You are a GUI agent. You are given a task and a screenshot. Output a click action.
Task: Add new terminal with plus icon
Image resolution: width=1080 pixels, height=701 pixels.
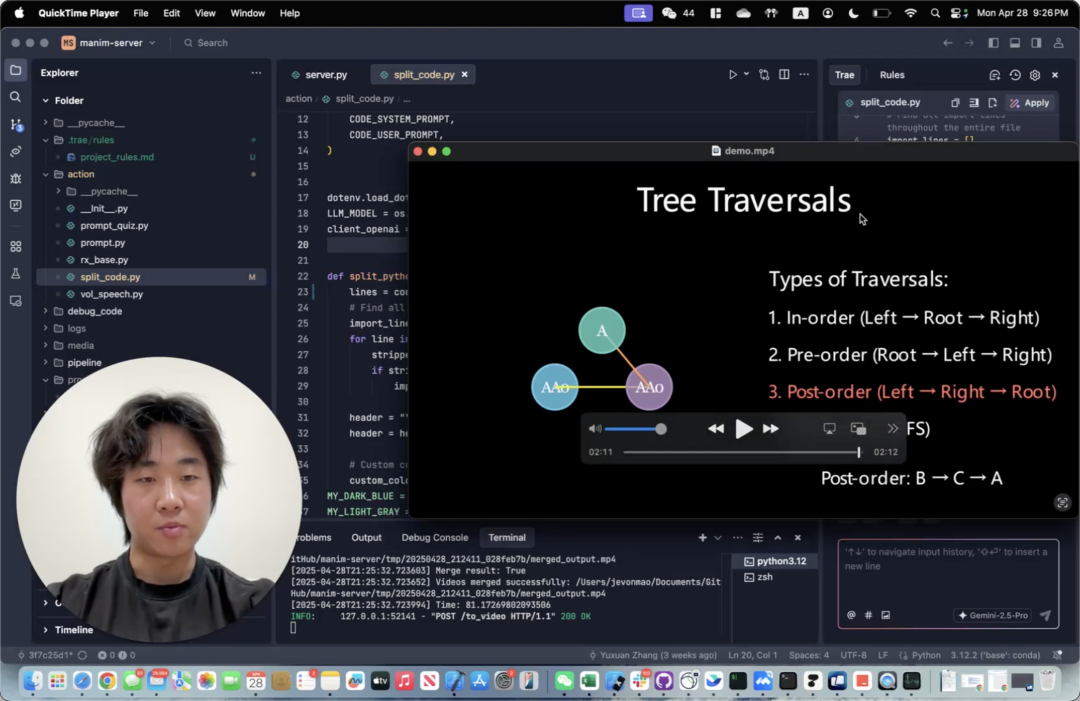pos(703,538)
